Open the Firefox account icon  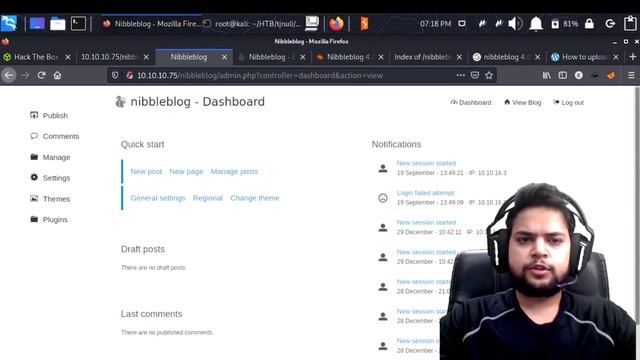578,76
